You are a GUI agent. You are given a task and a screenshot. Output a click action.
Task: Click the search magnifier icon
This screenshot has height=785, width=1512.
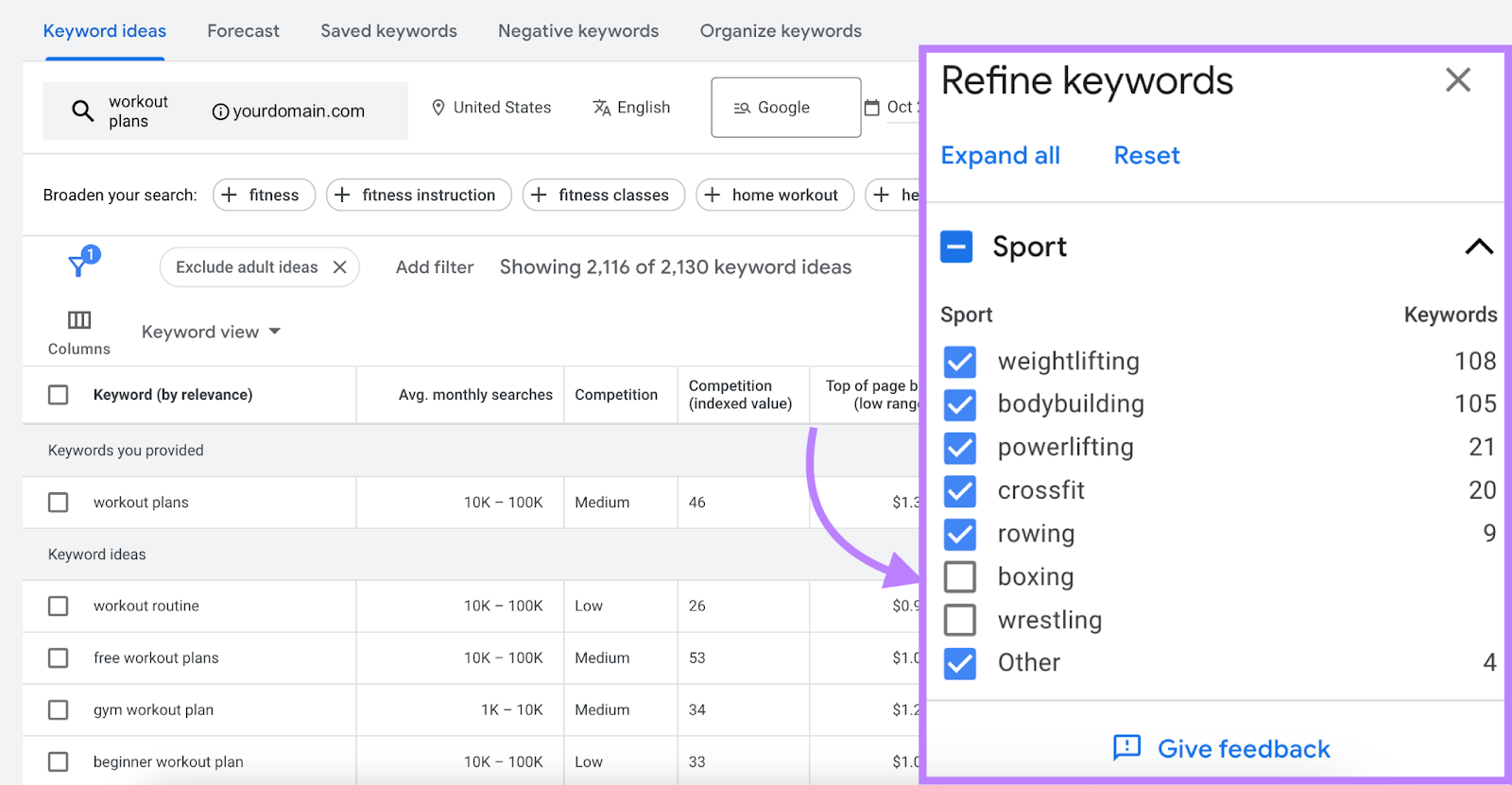tap(81, 111)
